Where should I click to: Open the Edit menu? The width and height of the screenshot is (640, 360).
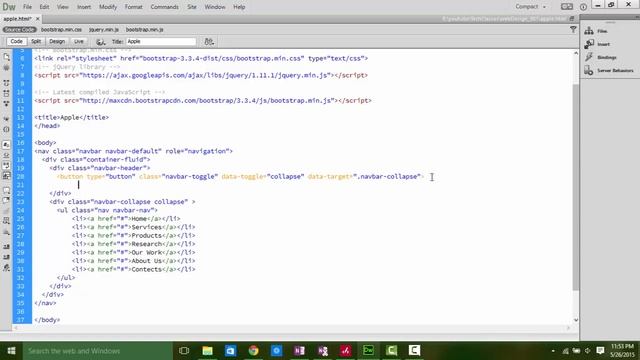44,7
